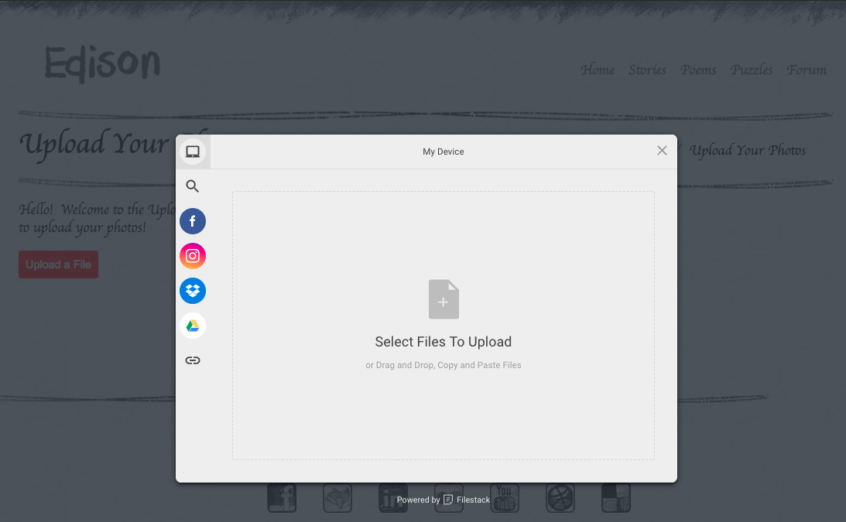Choose Google Drive as the upload source
Screen dimensions: 846x522
pyautogui.click(x=193, y=326)
